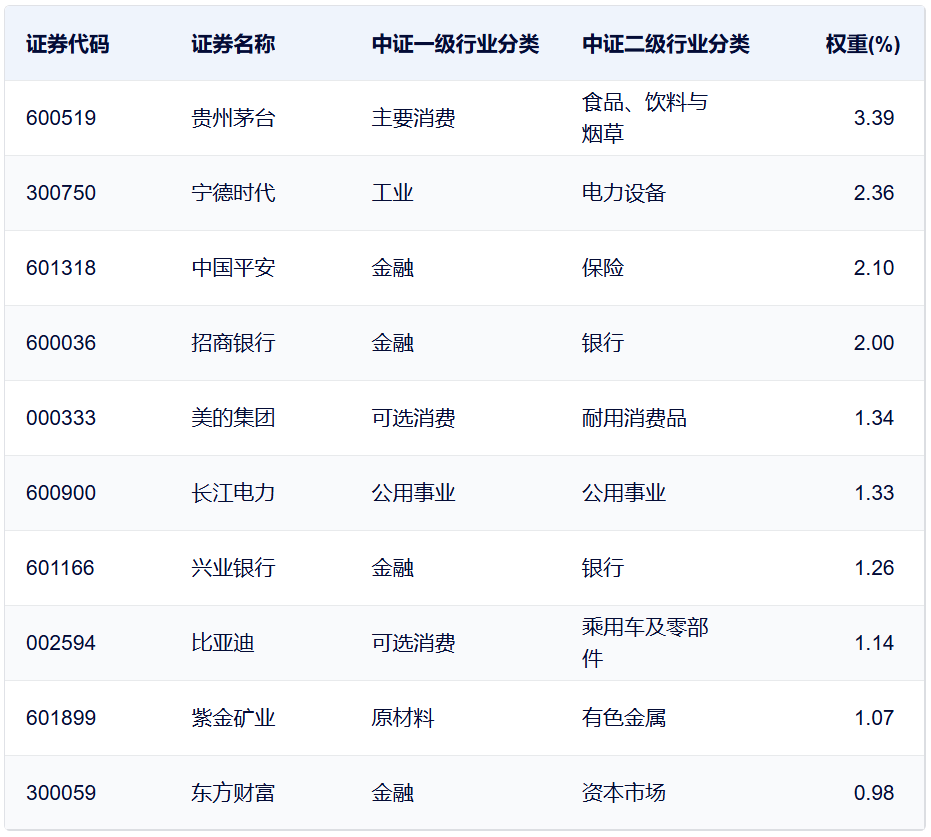Click the 原材料 cell
The height and width of the screenshot is (837, 931).
[x=403, y=718]
